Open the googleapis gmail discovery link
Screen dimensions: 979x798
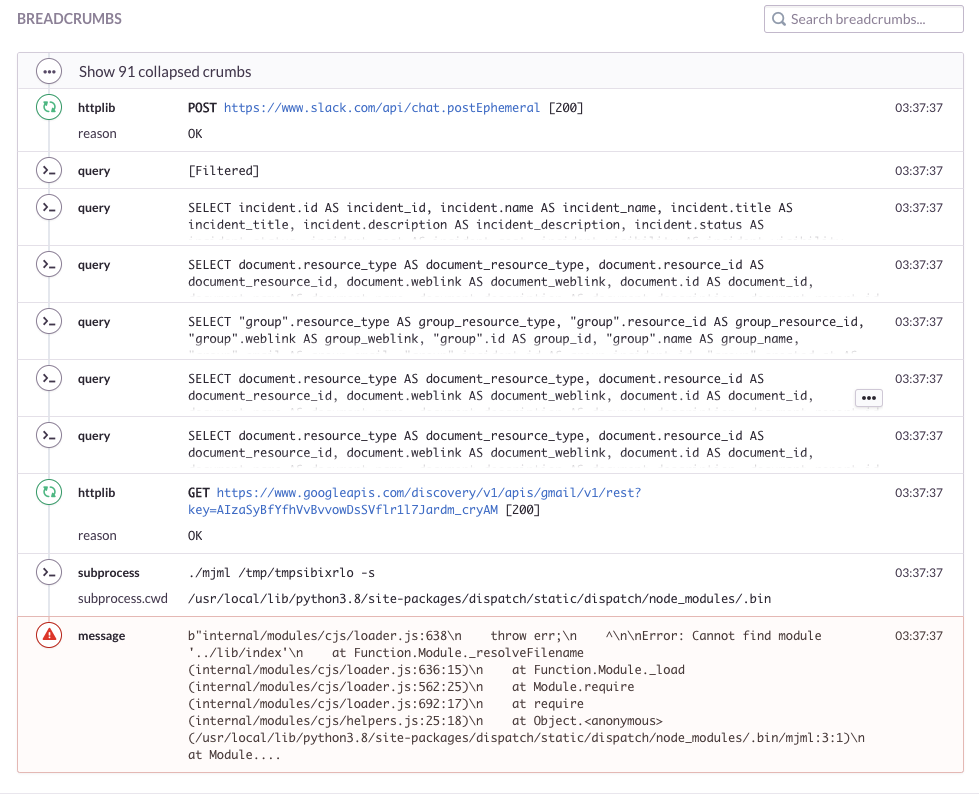415,501
